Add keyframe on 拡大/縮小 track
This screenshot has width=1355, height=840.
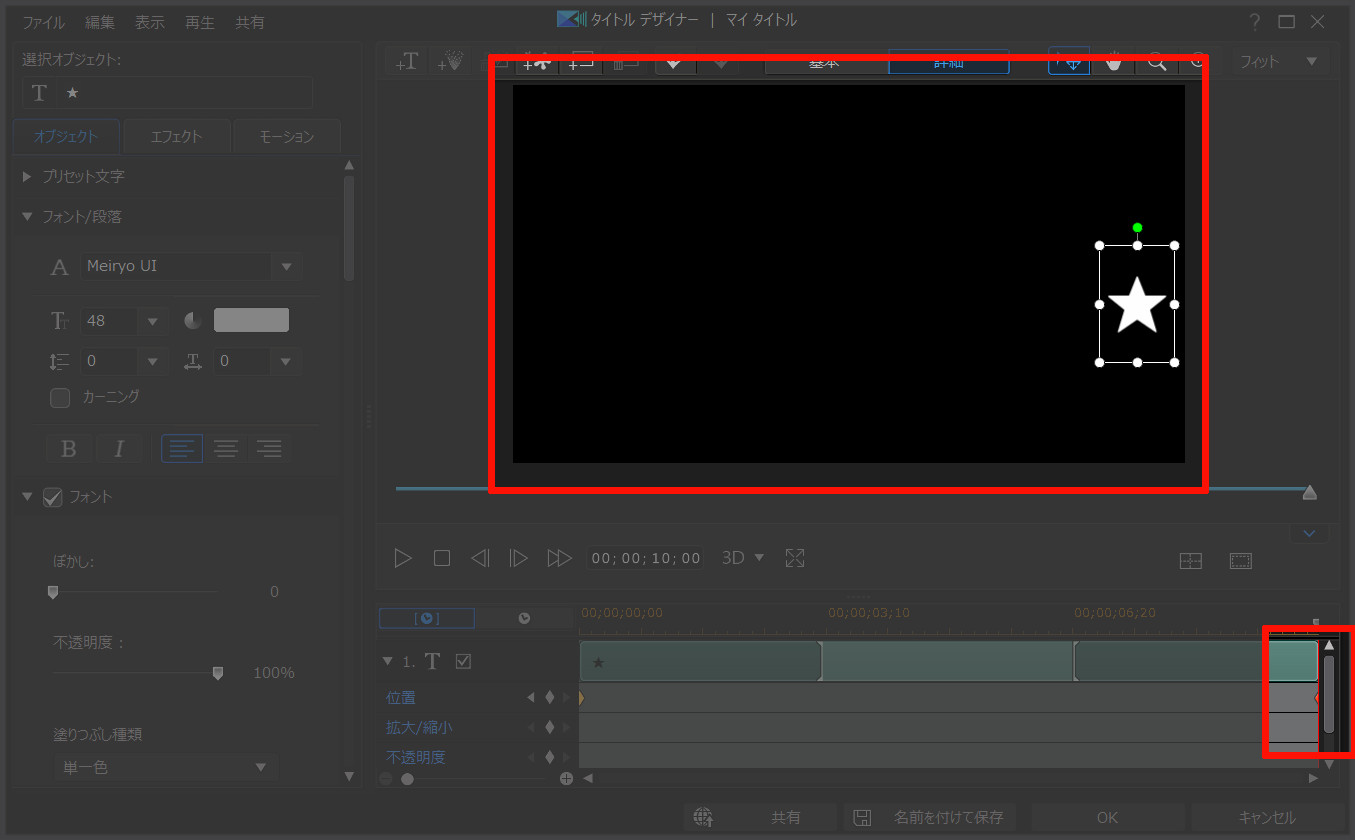tap(549, 727)
